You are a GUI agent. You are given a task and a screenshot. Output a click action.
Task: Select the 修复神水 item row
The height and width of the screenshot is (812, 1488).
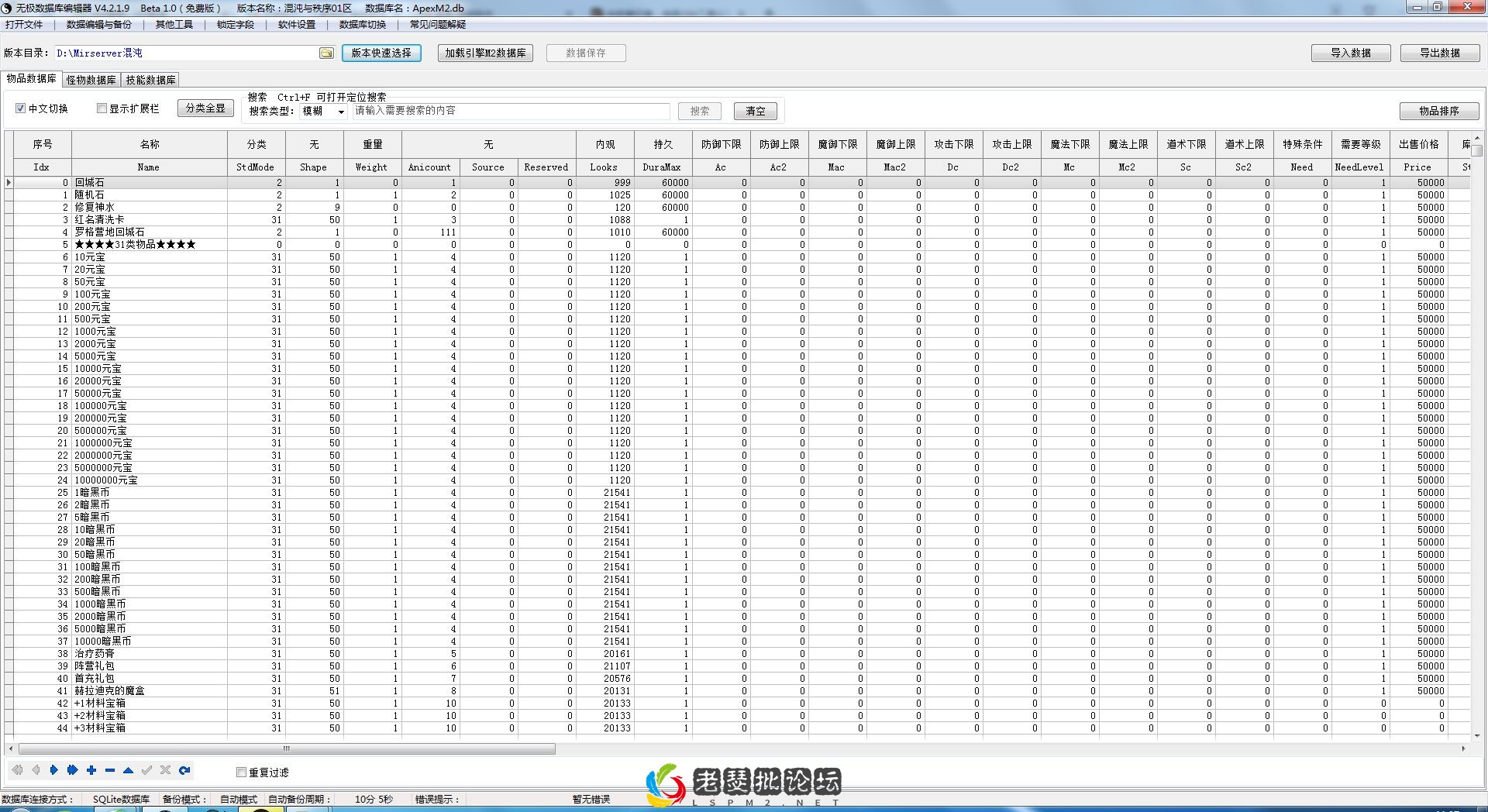[x=736, y=208]
